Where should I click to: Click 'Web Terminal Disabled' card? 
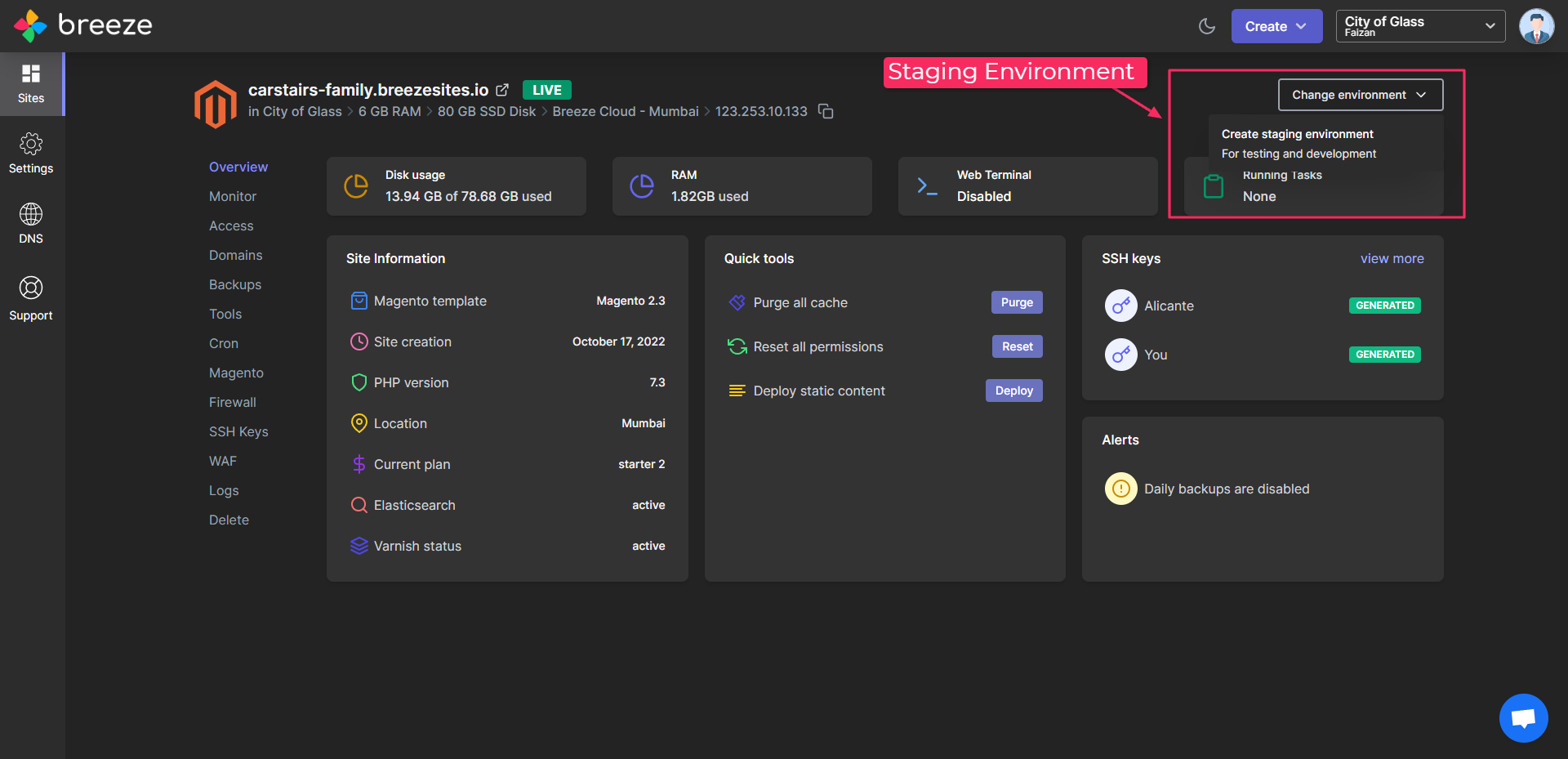pyautogui.click(x=1028, y=186)
